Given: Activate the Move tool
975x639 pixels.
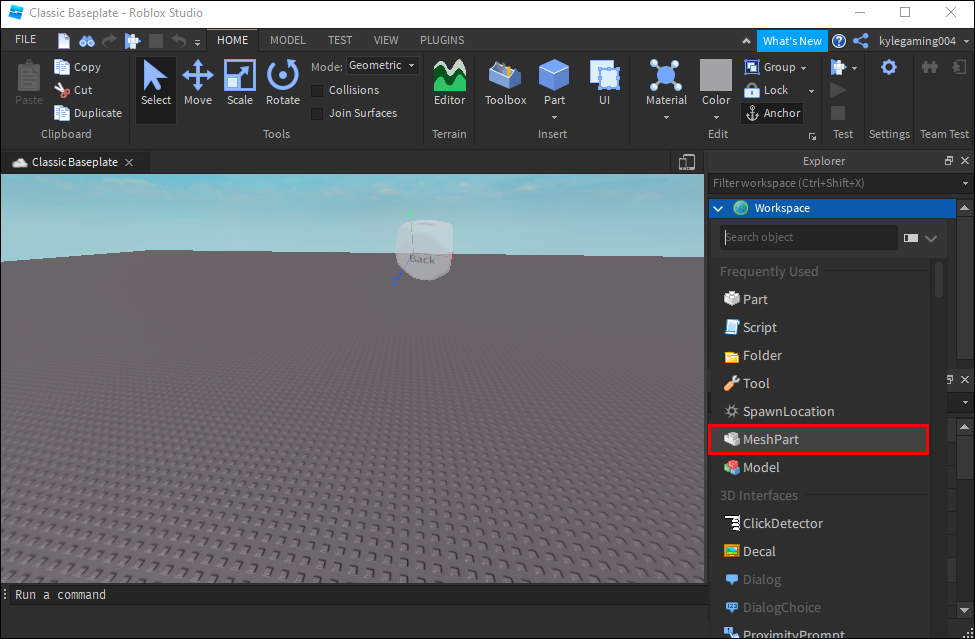Looking at the screenshot, I should coord(198,84).
